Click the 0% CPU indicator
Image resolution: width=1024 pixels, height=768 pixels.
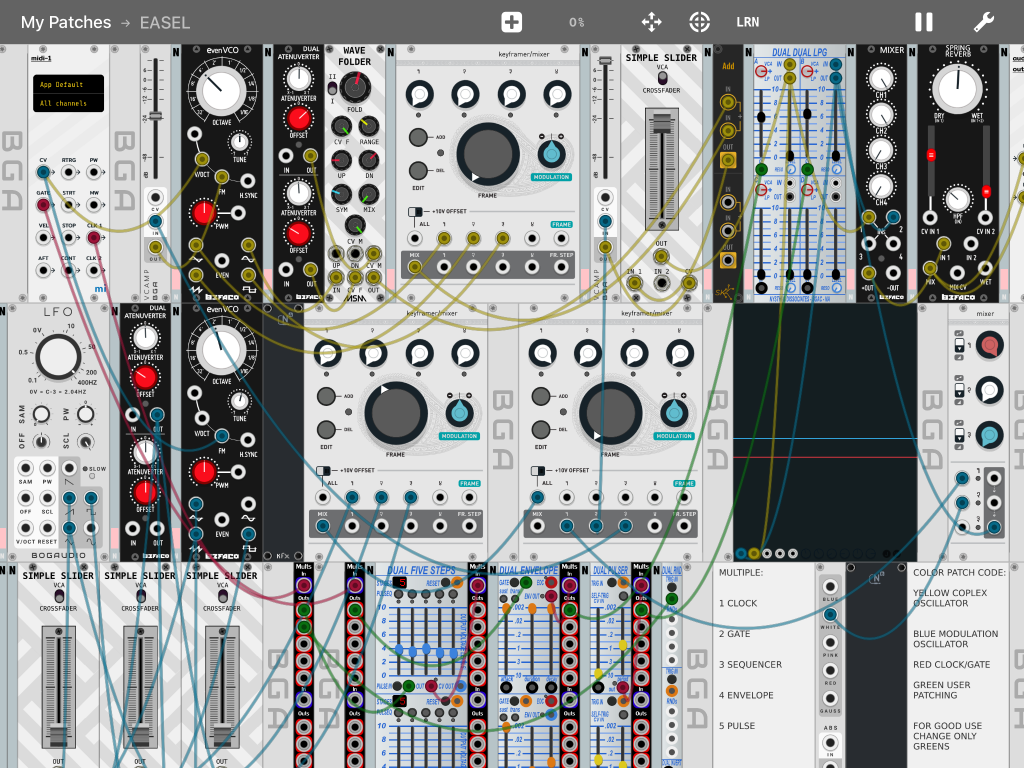click(576, 22)
